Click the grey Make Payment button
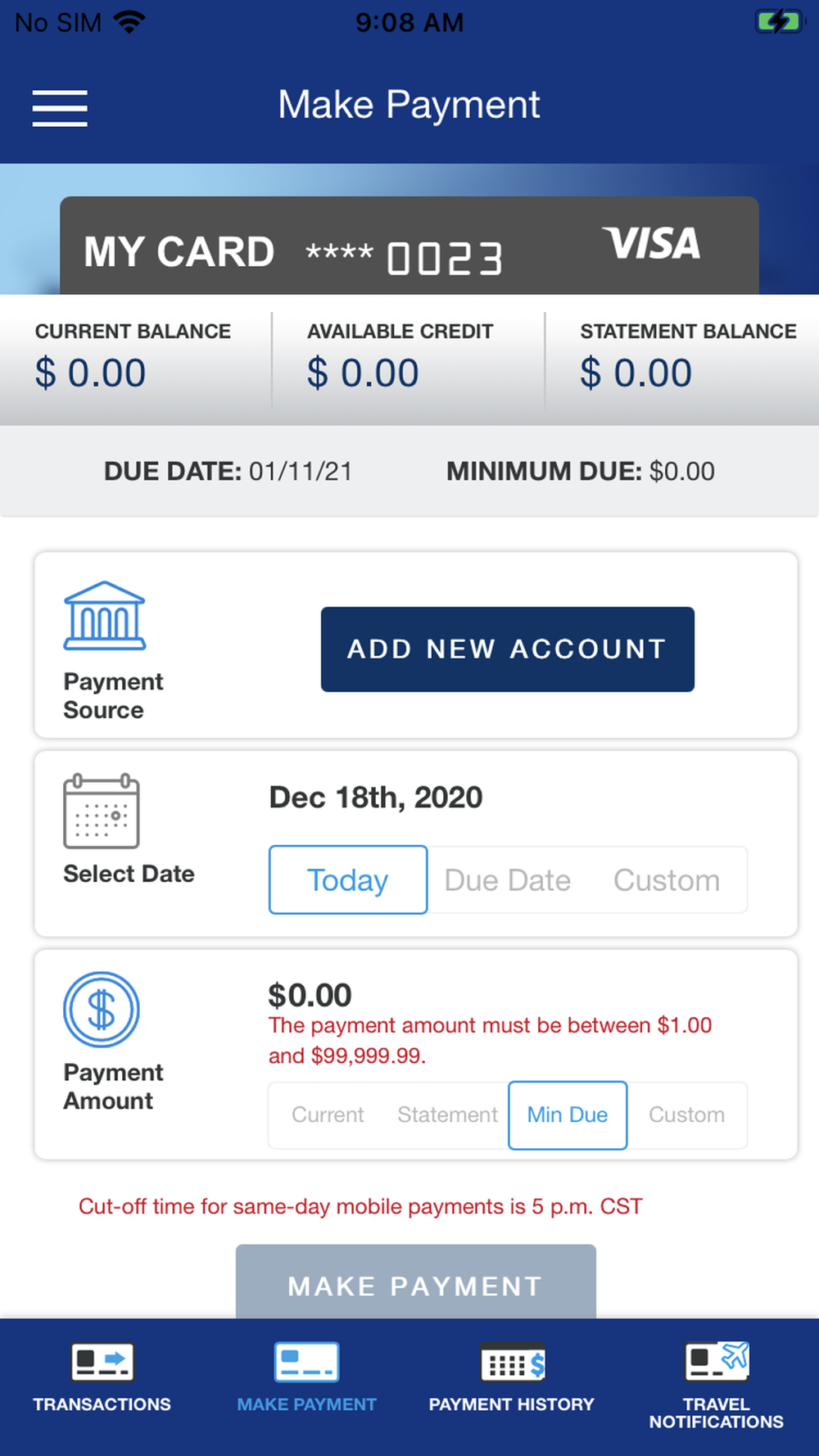 point(416,1282)
